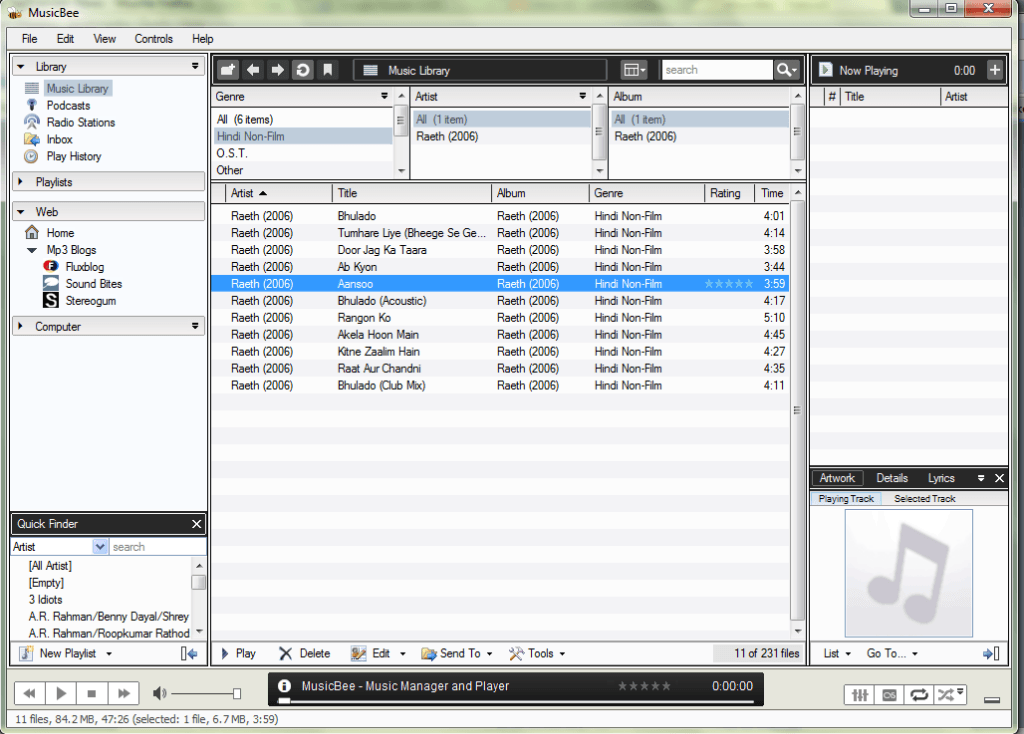Collapse the Web section
Image resolution: width=1024 pixels, height=734 pixels.
(21, 212)
